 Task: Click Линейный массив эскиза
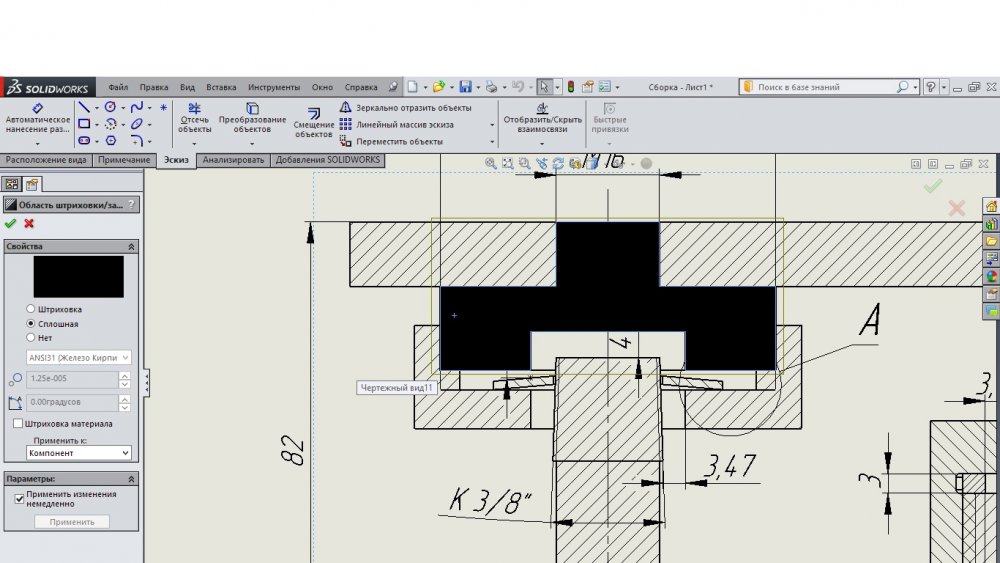pos(397,124)
